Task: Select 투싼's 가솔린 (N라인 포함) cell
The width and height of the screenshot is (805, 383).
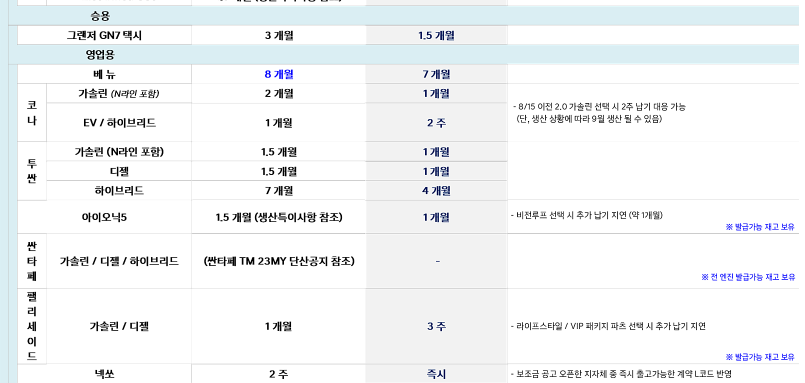Action: tap(119, 151)
